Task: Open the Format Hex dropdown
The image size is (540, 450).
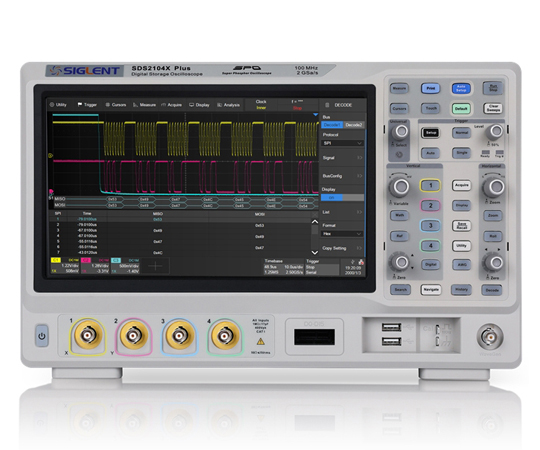Action: pyautogui.click(x=342, y=234)
